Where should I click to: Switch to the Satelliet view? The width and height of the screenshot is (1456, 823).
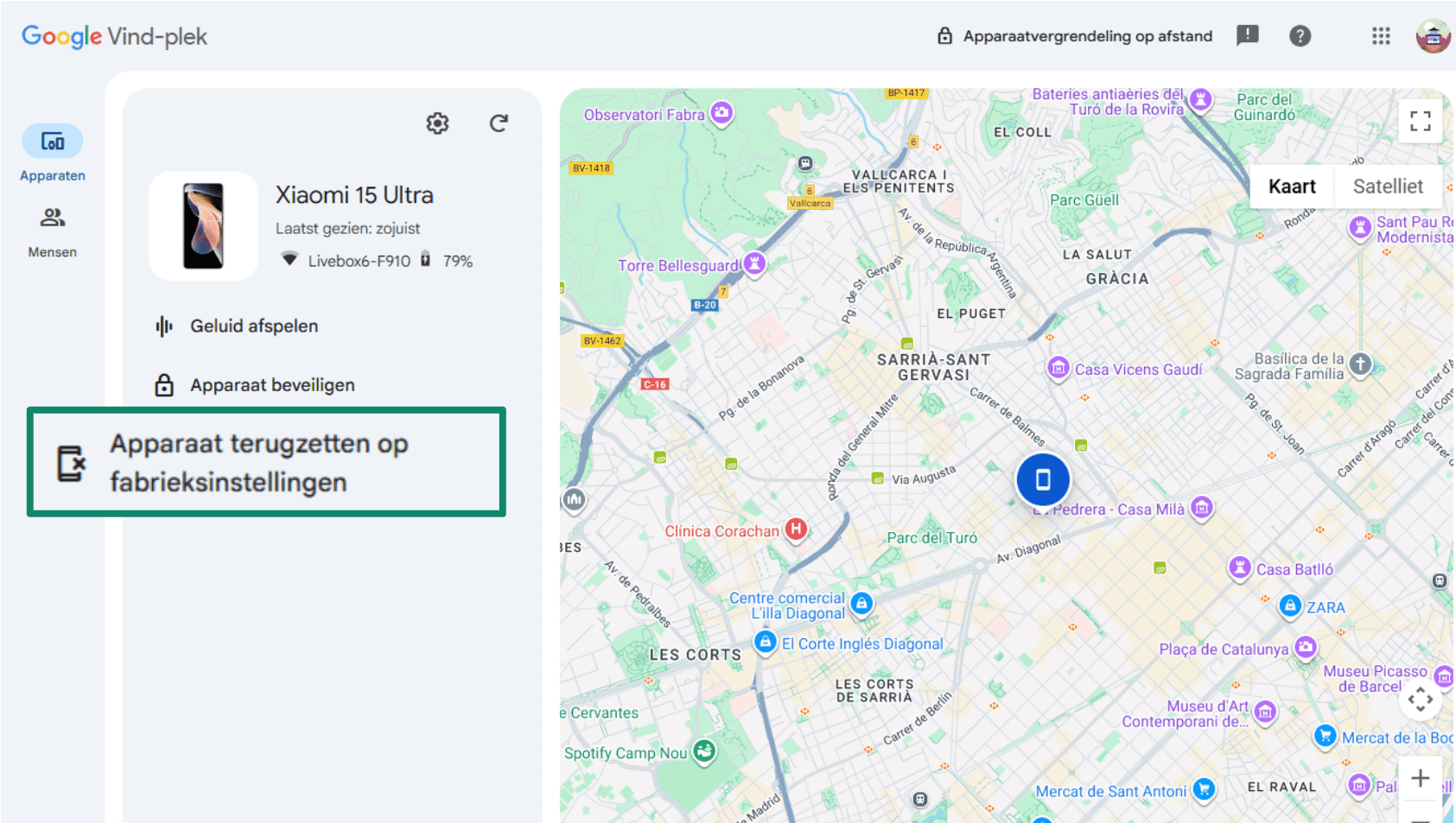point(1388,186)
